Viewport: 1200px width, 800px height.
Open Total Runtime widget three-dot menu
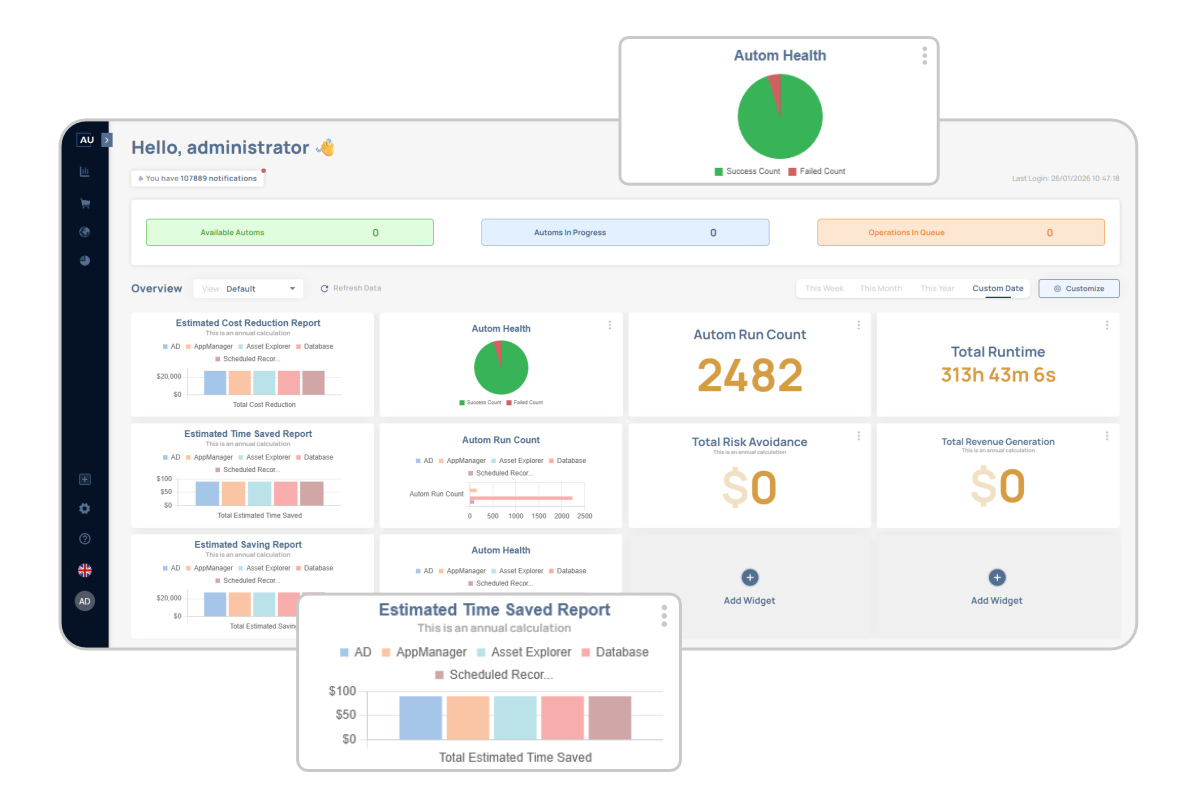(1106, 325)
